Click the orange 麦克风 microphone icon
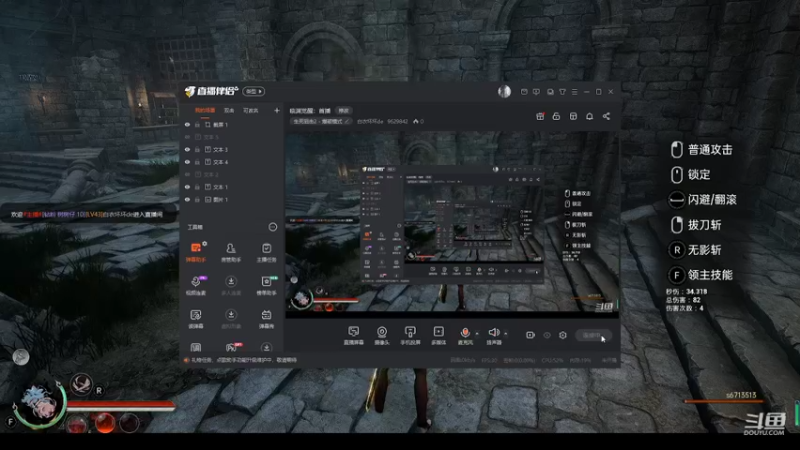The height and width of the screenshot is (450, 800). [465, 335]
